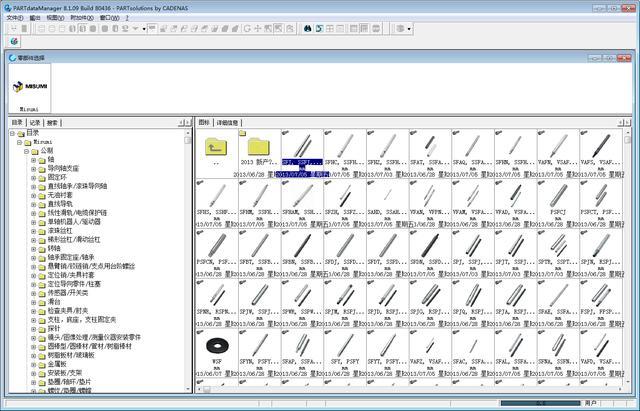
Task: Click the 3D cube view toolbar icon
Action: point(401,29)
